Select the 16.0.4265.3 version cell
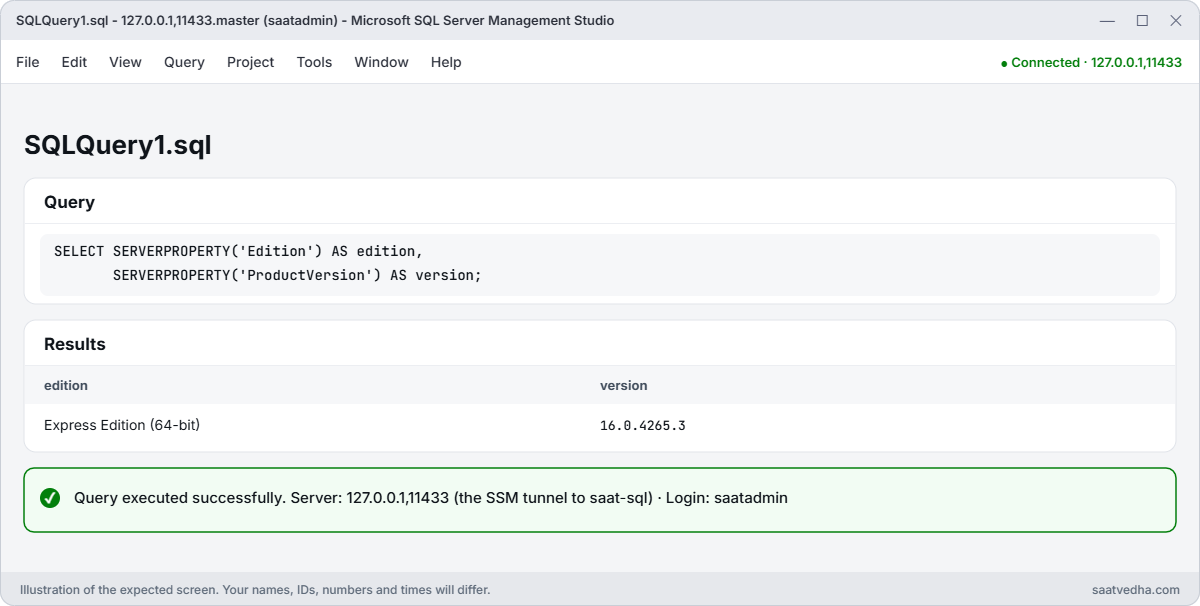1200x606 pixels. [642, 426]
